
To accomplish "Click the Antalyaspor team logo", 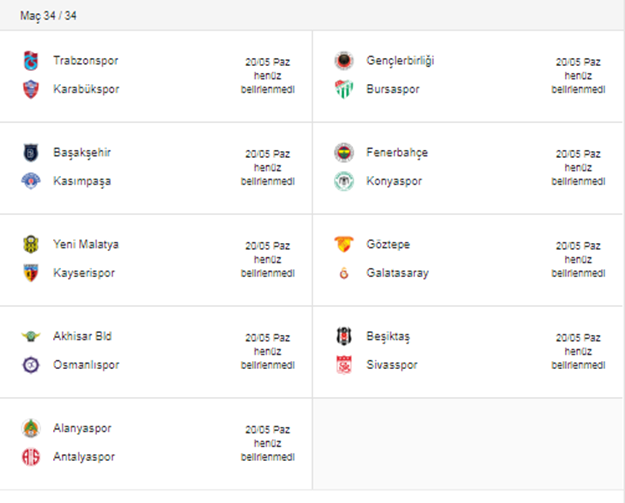I will (x=29, y=457).
